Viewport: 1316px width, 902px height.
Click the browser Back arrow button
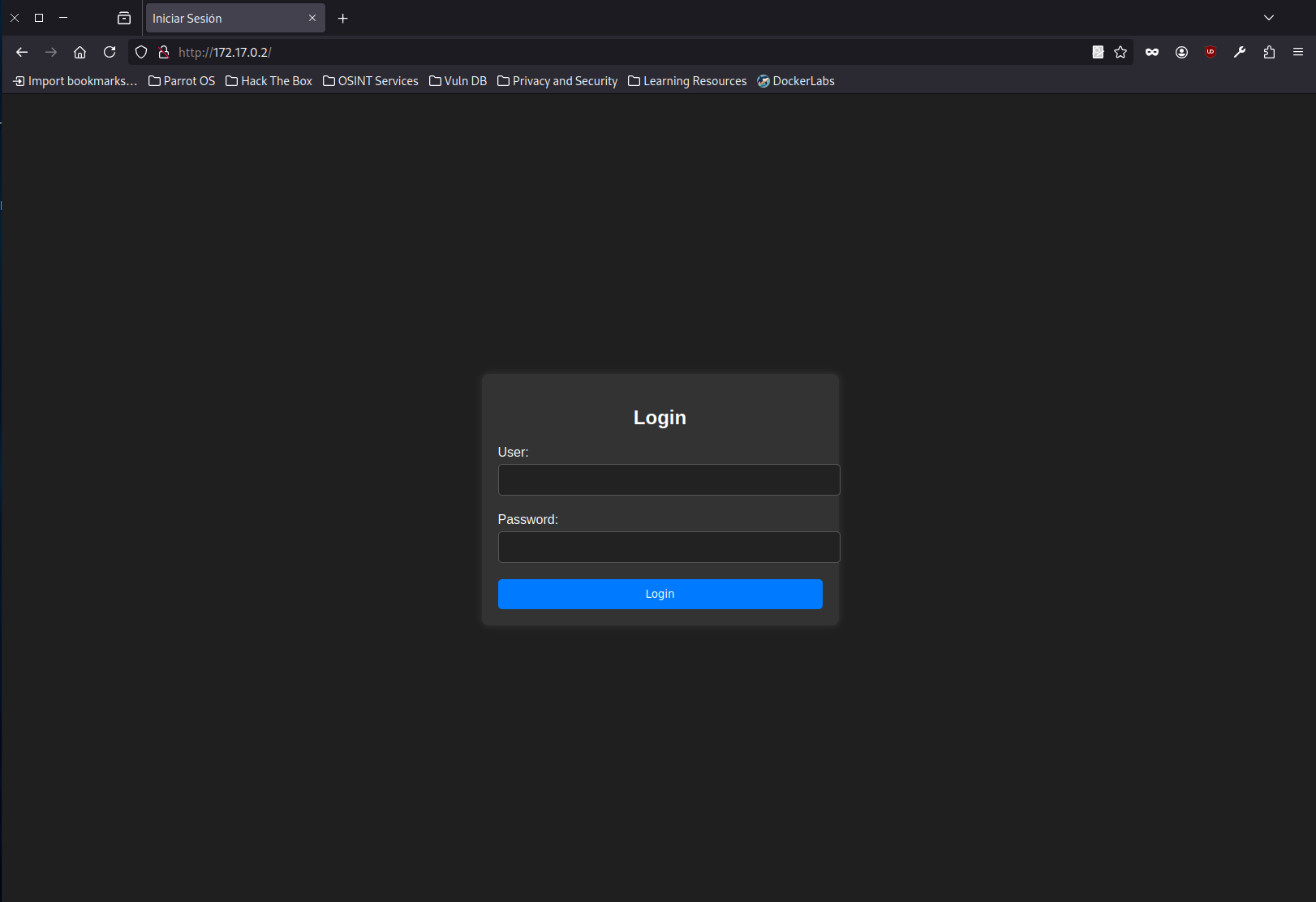pos(22,52)
